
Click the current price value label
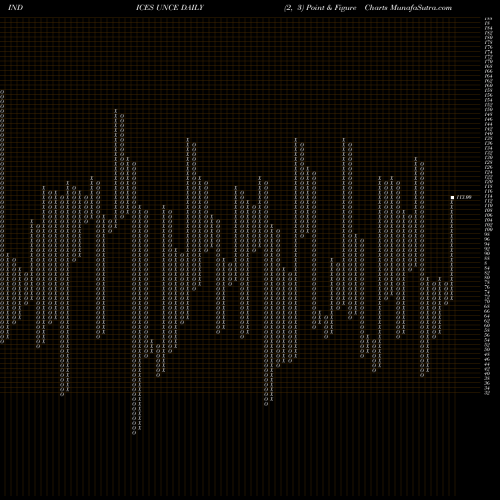tap(464, 197)
